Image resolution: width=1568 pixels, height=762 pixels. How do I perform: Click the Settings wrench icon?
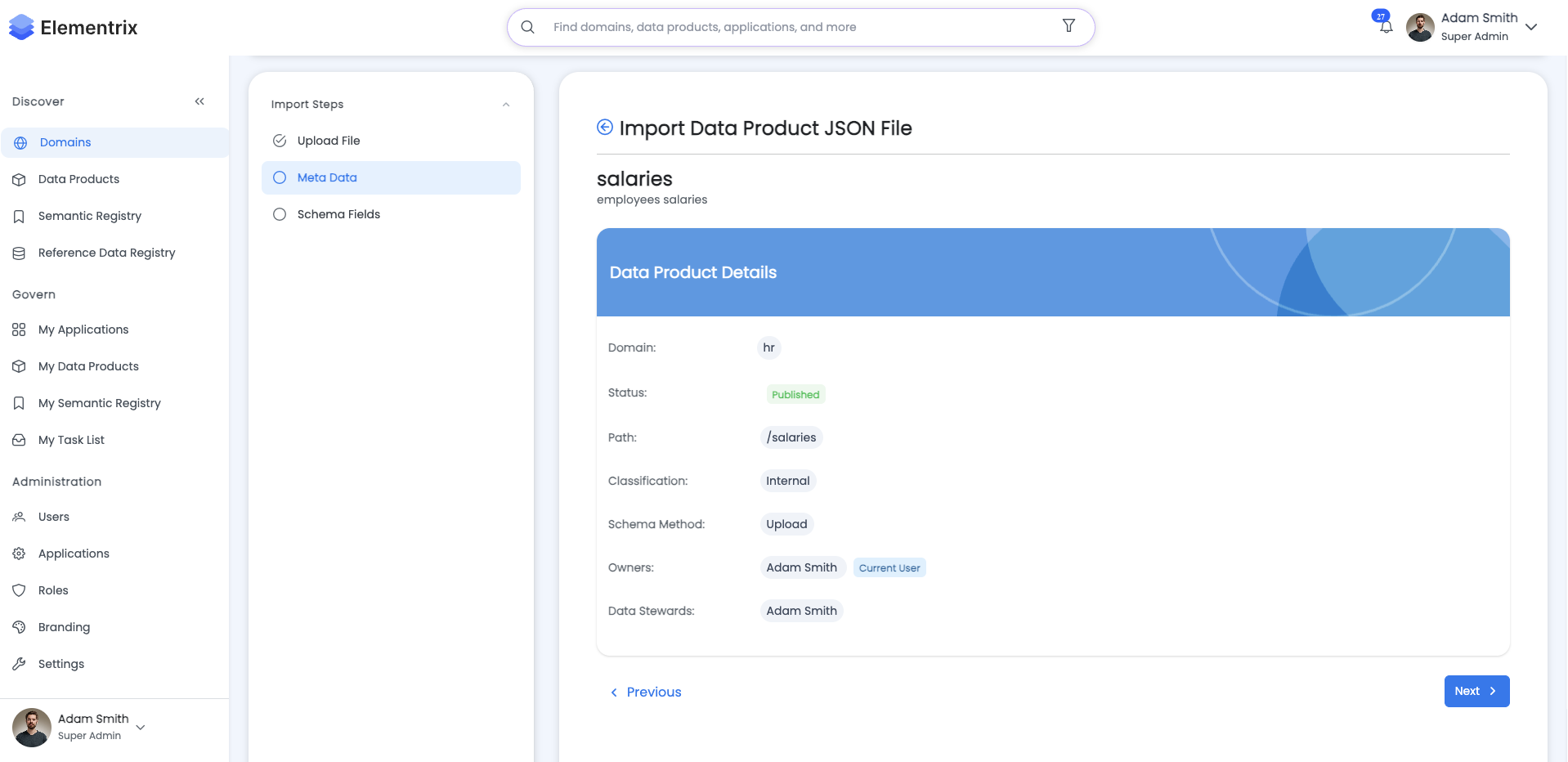[x=19, y=664]
